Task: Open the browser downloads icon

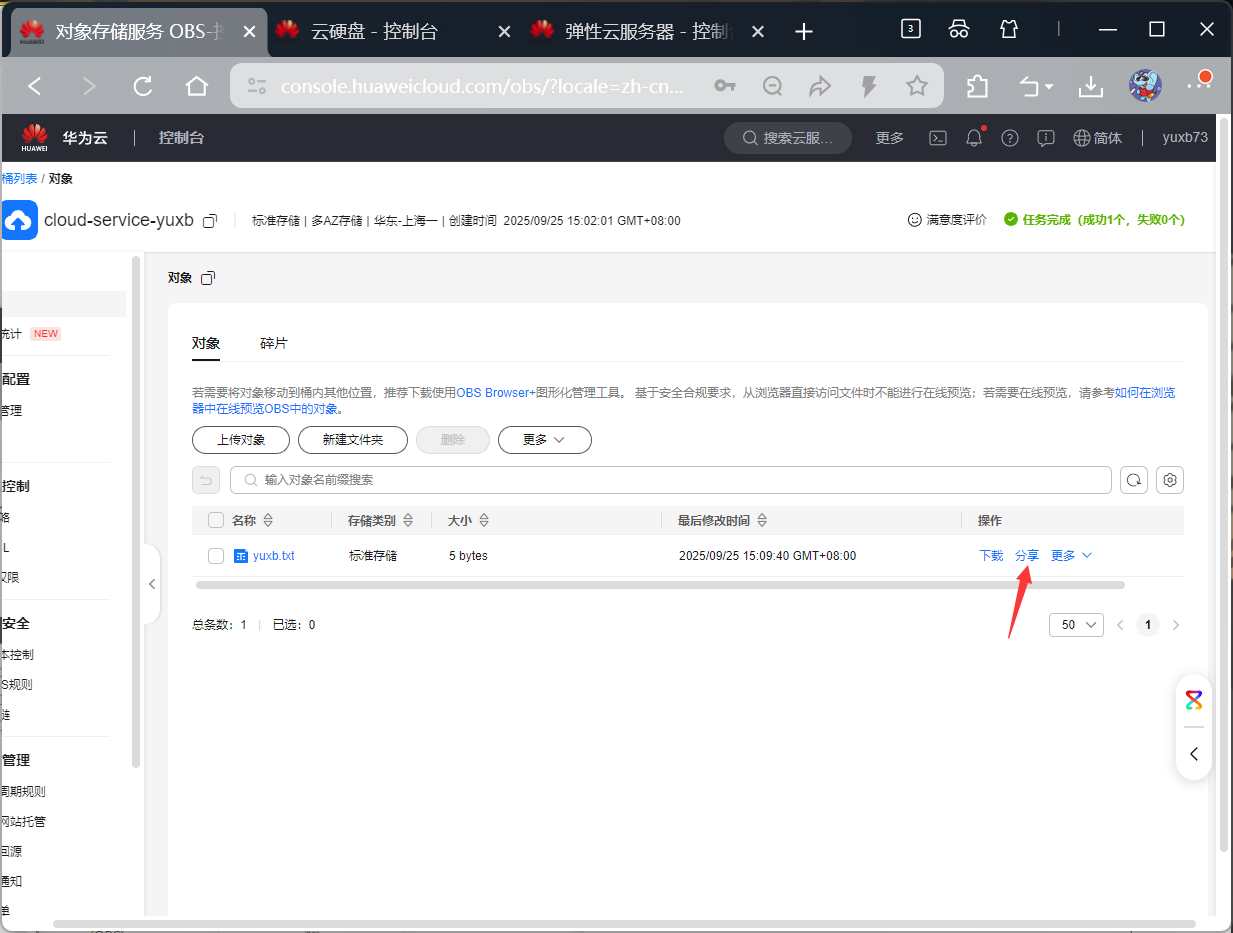Action: (1090, 87)
